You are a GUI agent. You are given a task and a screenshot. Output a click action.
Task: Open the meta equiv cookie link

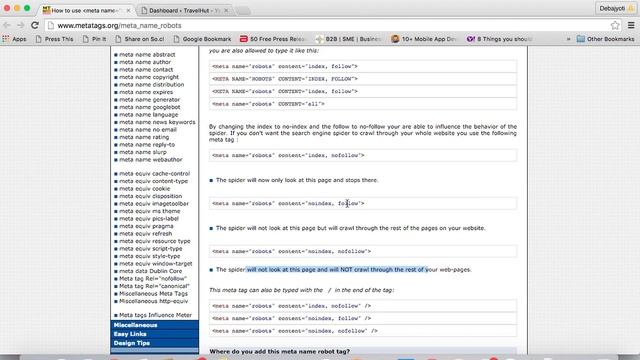pyautogui.click(x=144, y=189)
